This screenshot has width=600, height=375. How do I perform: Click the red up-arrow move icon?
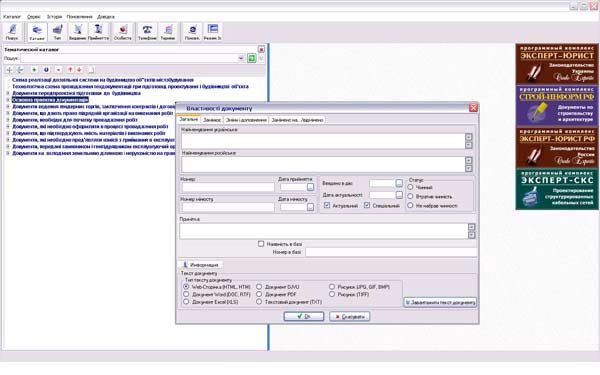click(x=70, y=70)
